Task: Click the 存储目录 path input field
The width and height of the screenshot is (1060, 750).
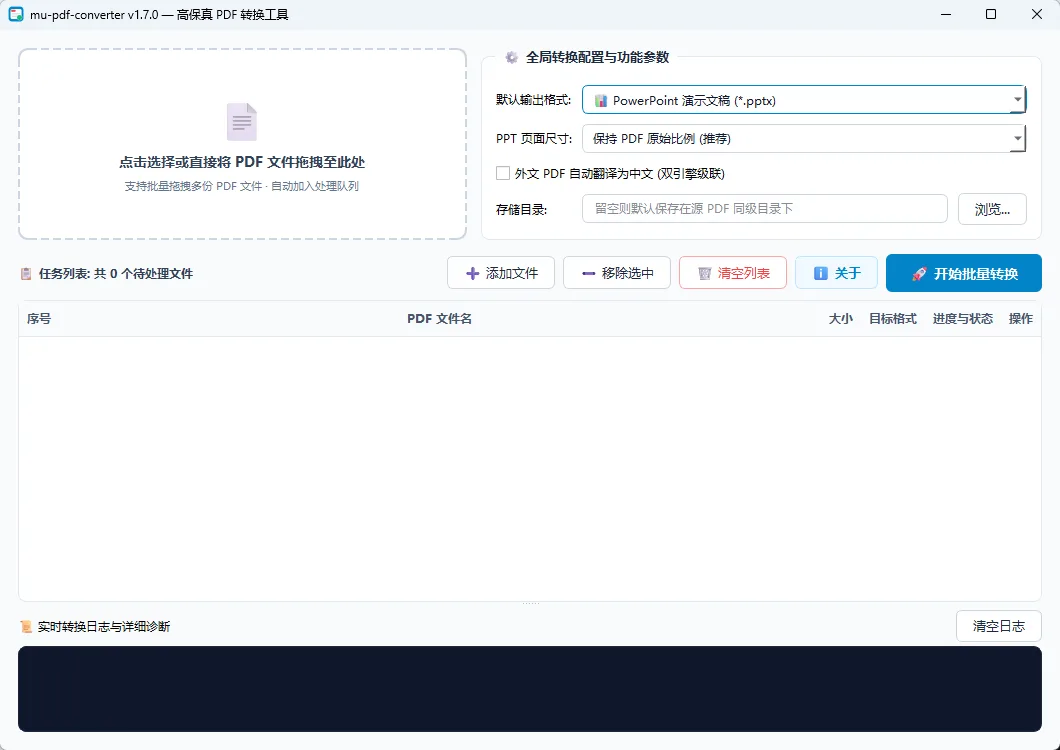Action: (x=765, y=208)
